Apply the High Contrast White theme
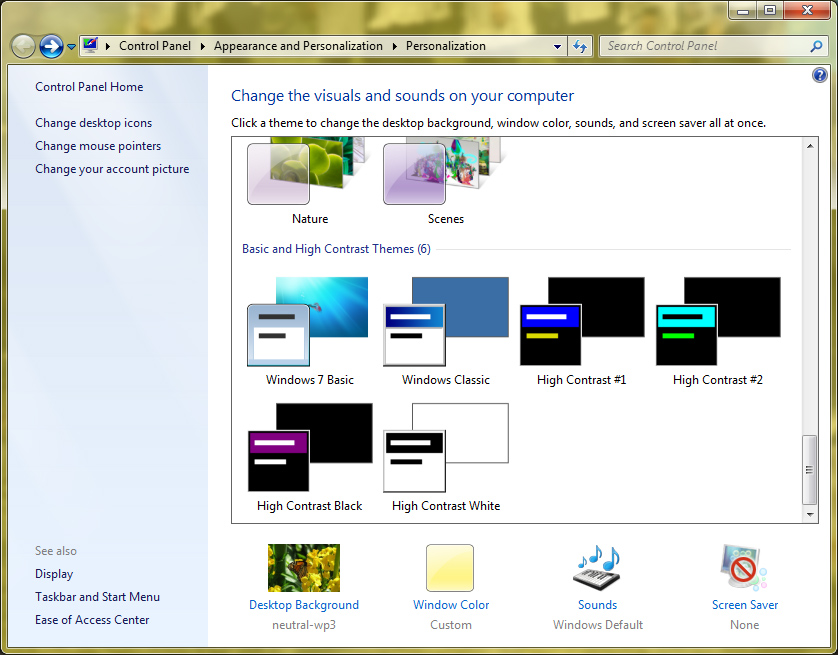 pos(446,457)
